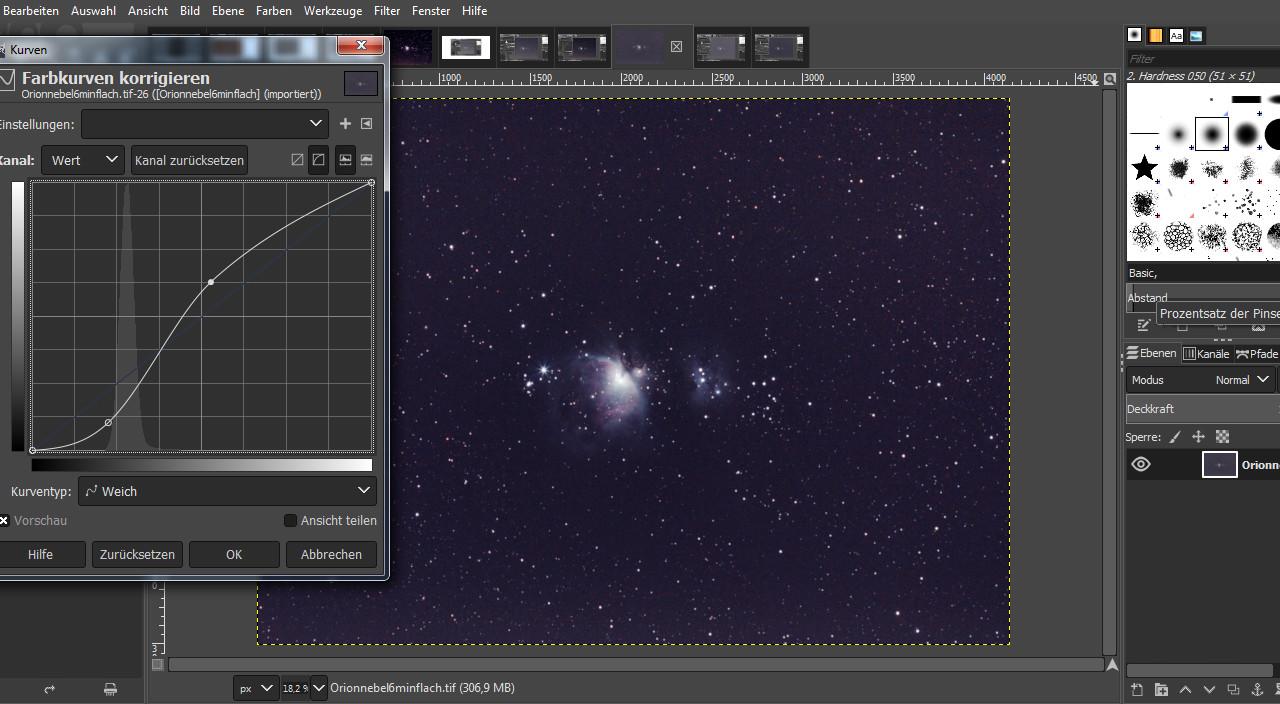
Task: Open the Werkzeuge menu
Action: pyautogui.click(x=334, y=10)
